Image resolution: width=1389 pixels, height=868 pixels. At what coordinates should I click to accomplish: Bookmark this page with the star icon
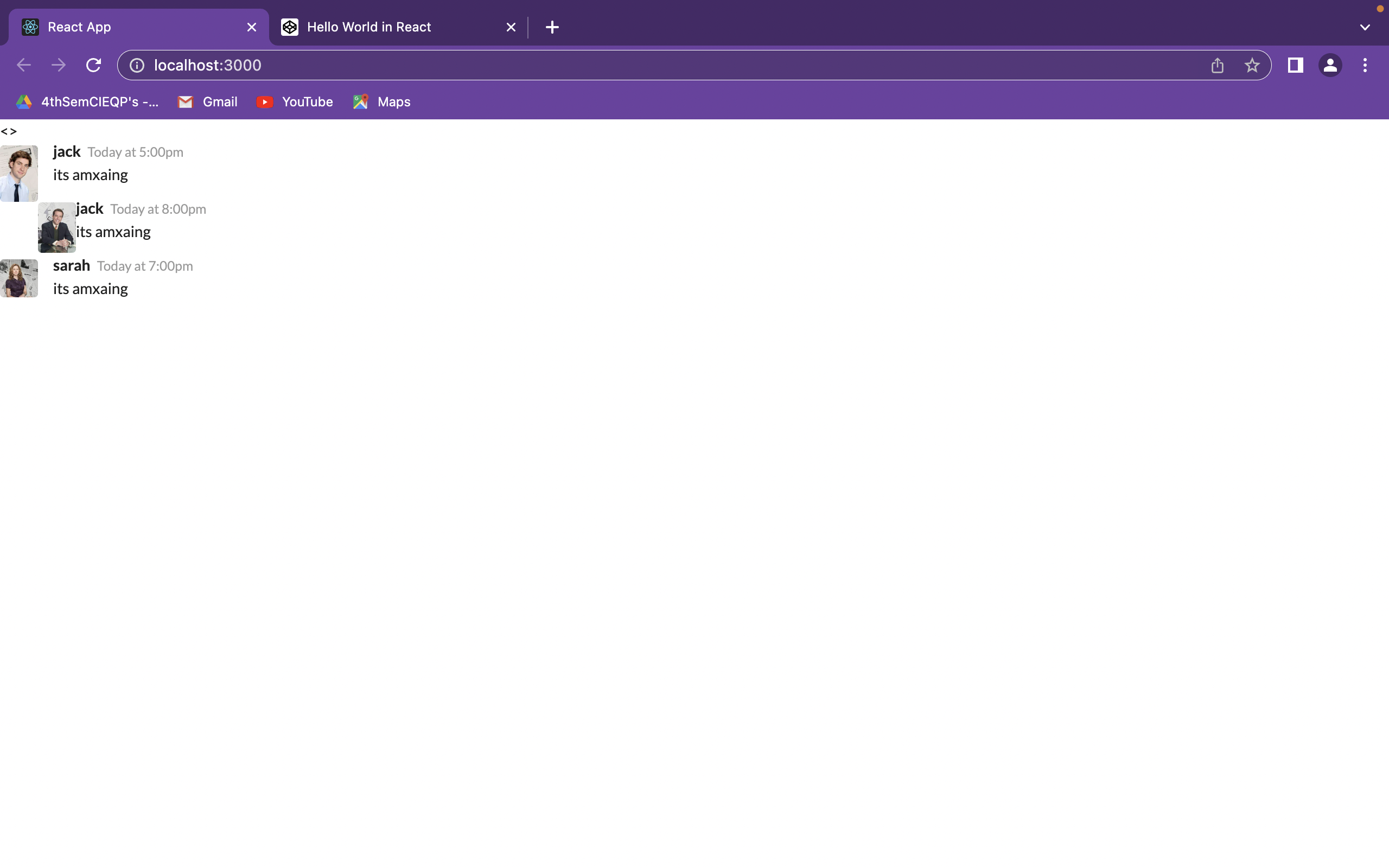pyautogui.click(x=1252, y=65)
